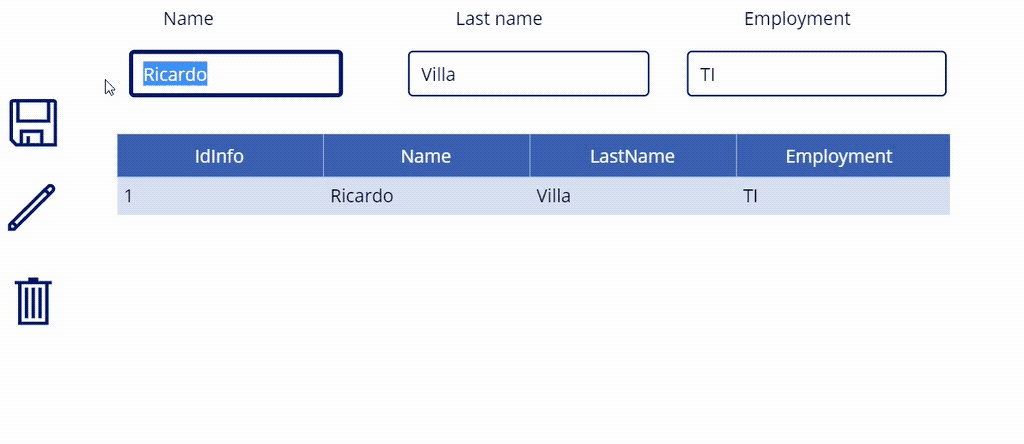Click the edit pencil icon
Viewport: 1024px width, 444px height.
point(32,208)
